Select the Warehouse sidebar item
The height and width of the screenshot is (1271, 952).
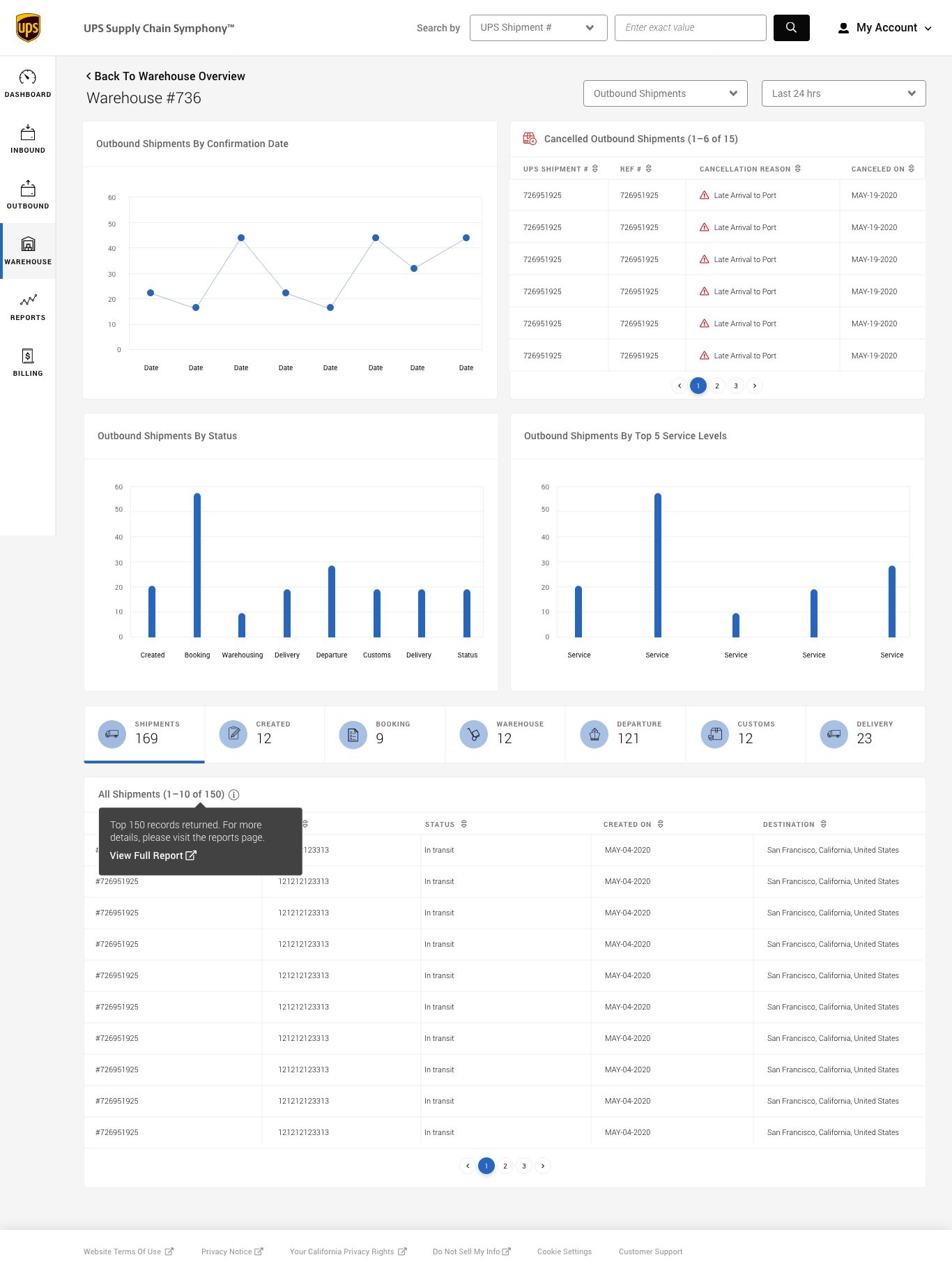click(28, 251)
